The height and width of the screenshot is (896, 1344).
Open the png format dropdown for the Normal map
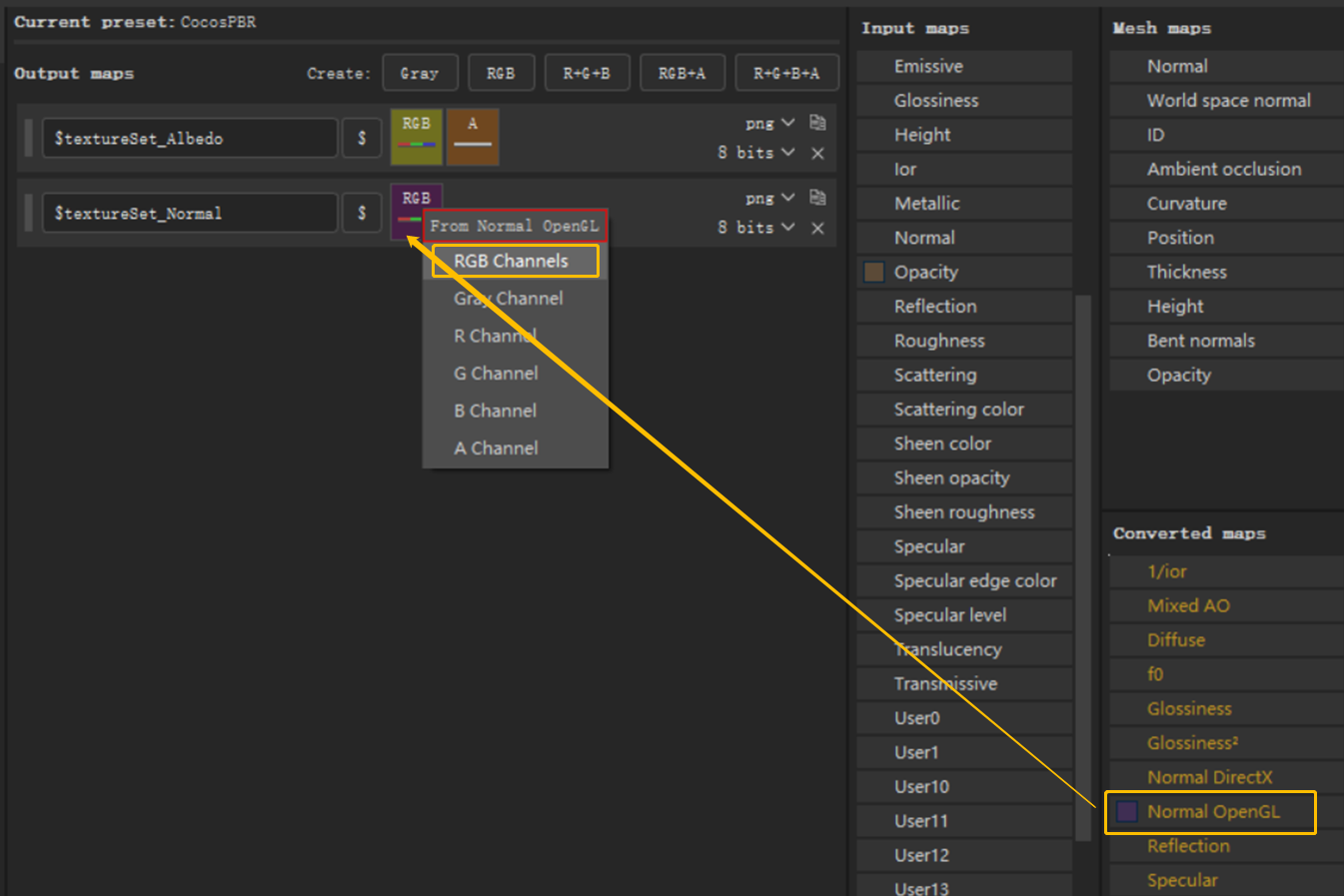coord(768,197)
